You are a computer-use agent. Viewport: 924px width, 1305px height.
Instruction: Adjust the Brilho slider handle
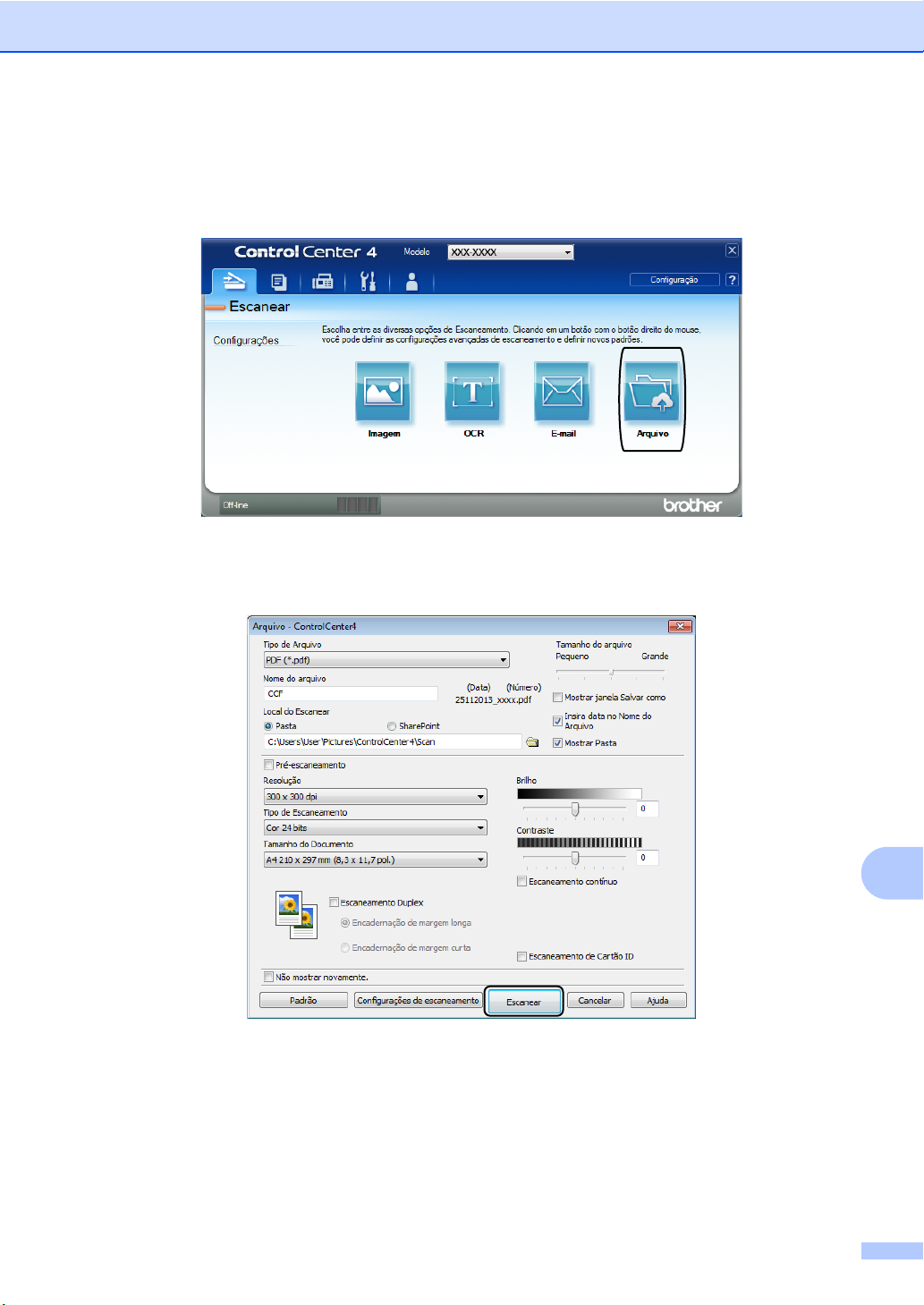575,809
